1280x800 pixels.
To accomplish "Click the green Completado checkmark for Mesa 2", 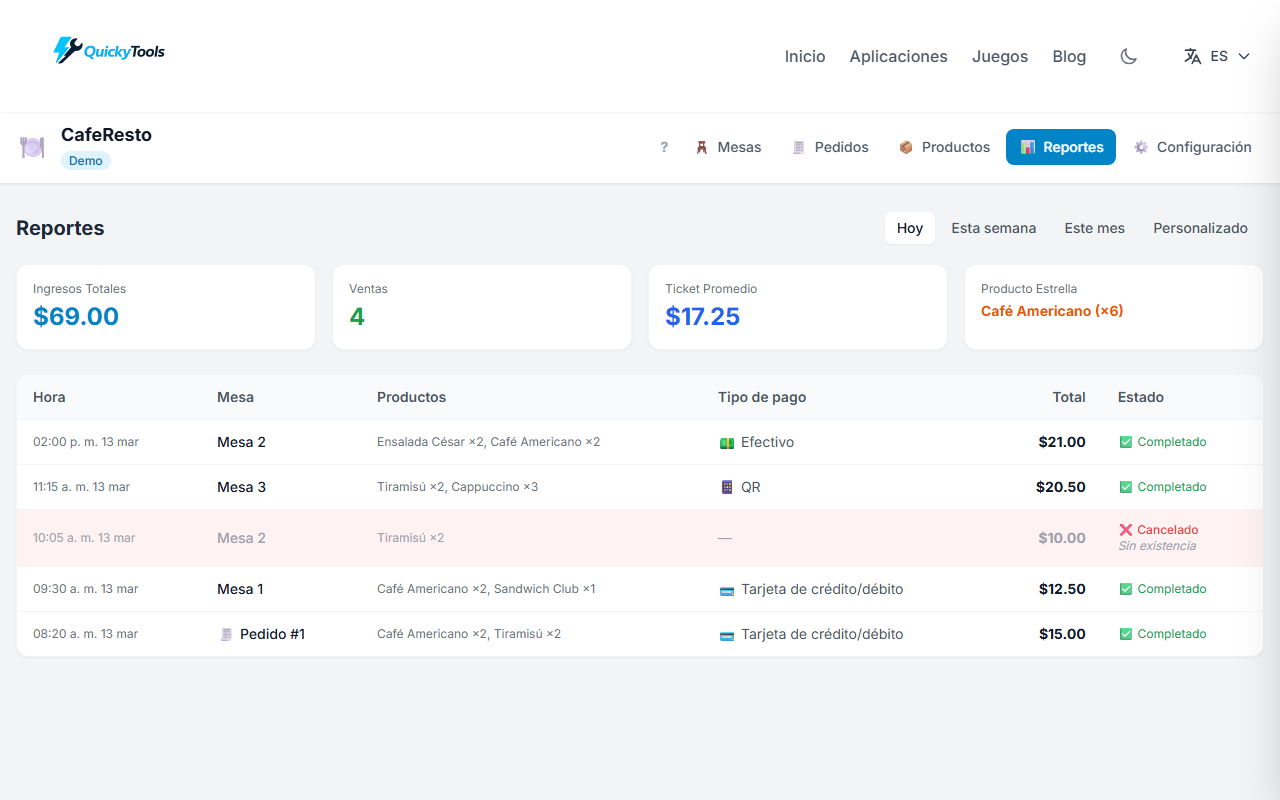I will (1128, 441).
